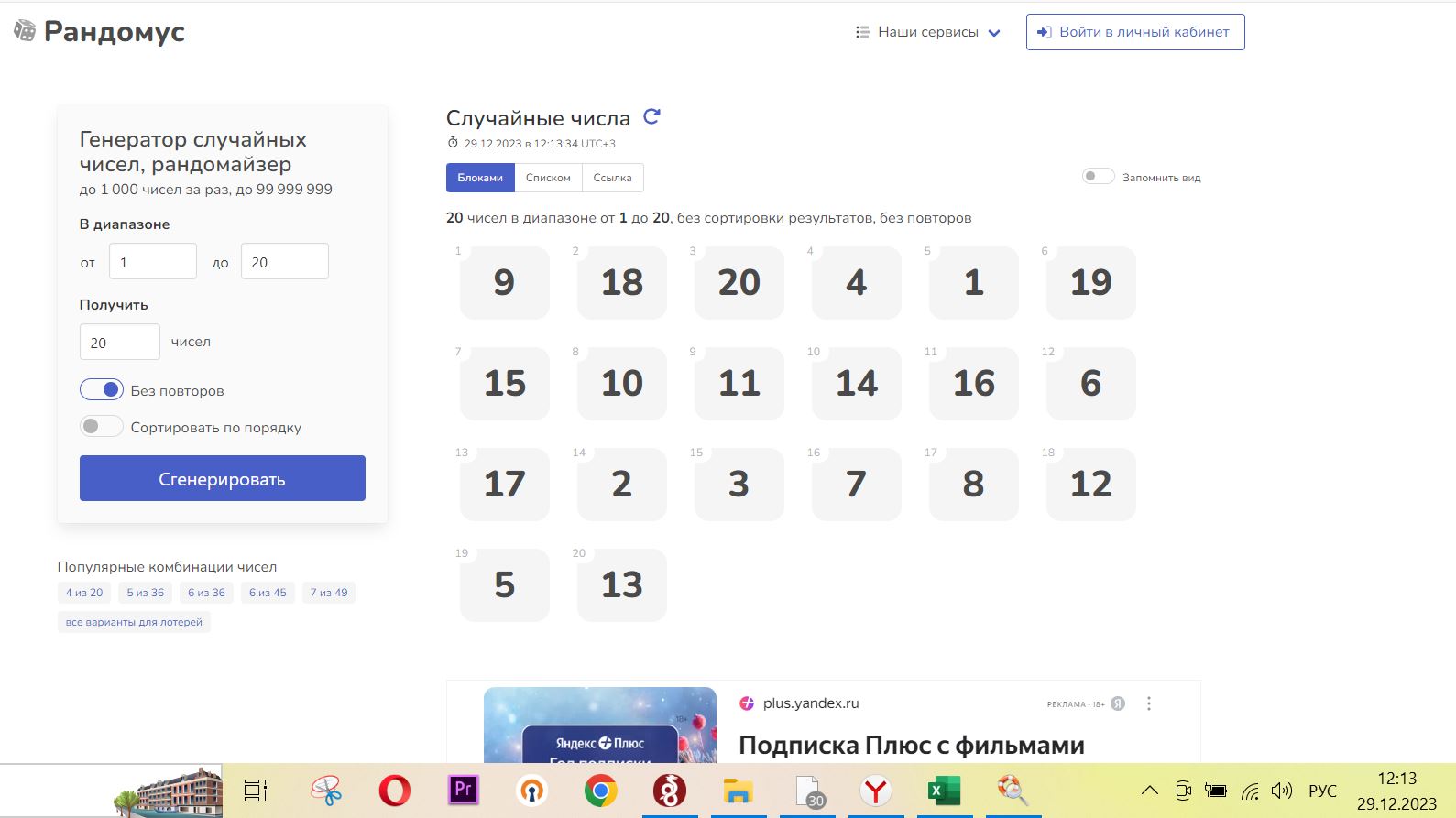Switch to the 'Списком' view tab

pos(548,178)
